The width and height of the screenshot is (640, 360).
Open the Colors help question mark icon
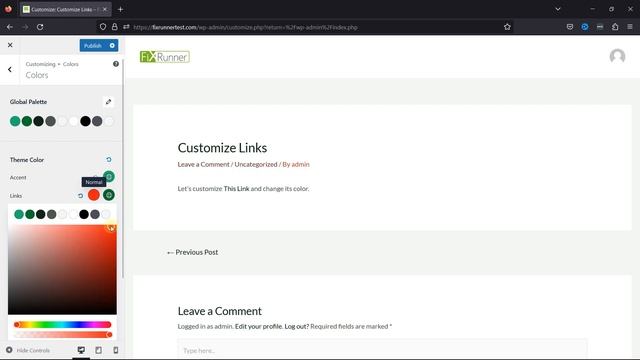pos(116,64)
